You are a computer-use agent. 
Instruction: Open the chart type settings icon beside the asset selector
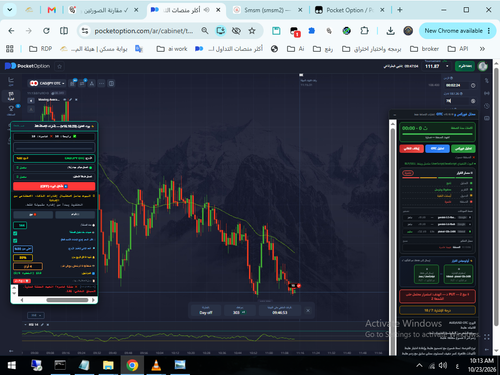coord(72,83)
